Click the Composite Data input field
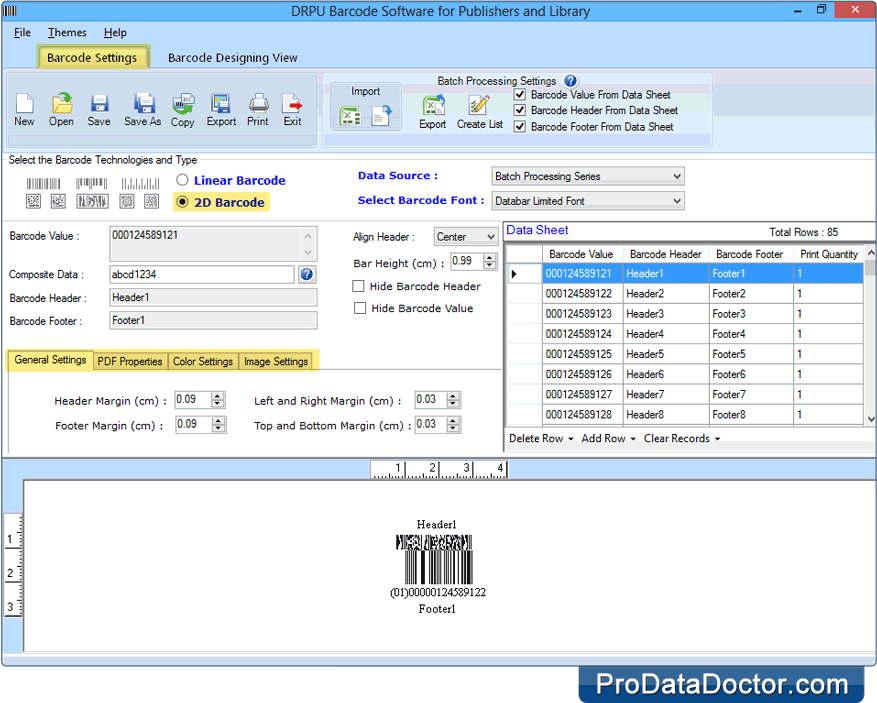877x703 pixels. (x=202, y=274)
